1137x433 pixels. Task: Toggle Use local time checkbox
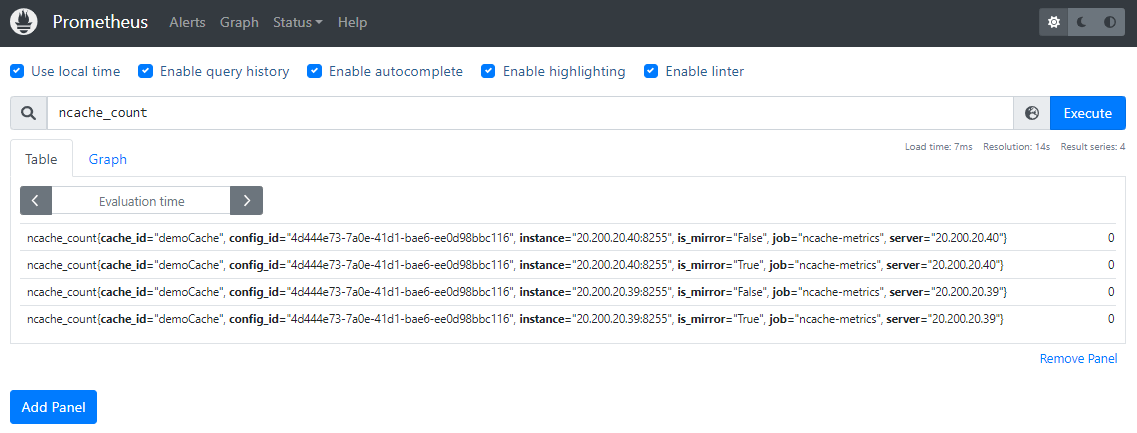pyautogui.click(x=17, y=71)
